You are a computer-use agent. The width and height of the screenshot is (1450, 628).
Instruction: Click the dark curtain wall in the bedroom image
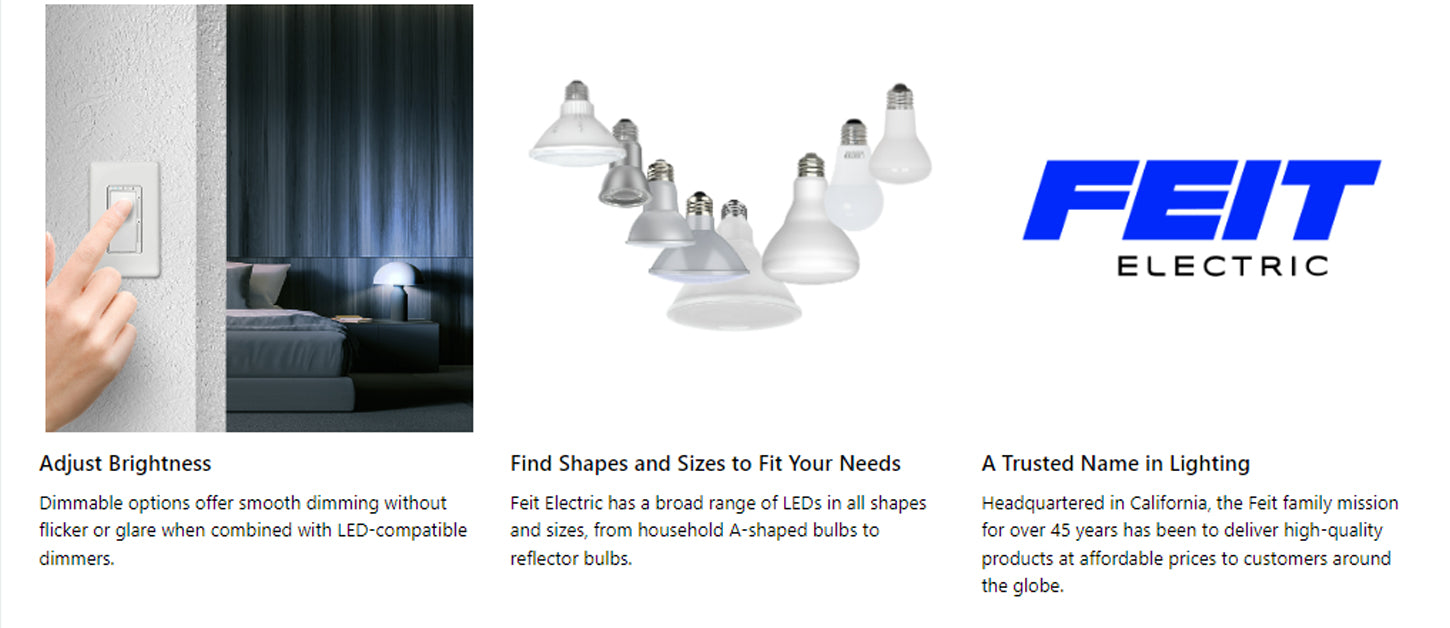coord(350,130)
